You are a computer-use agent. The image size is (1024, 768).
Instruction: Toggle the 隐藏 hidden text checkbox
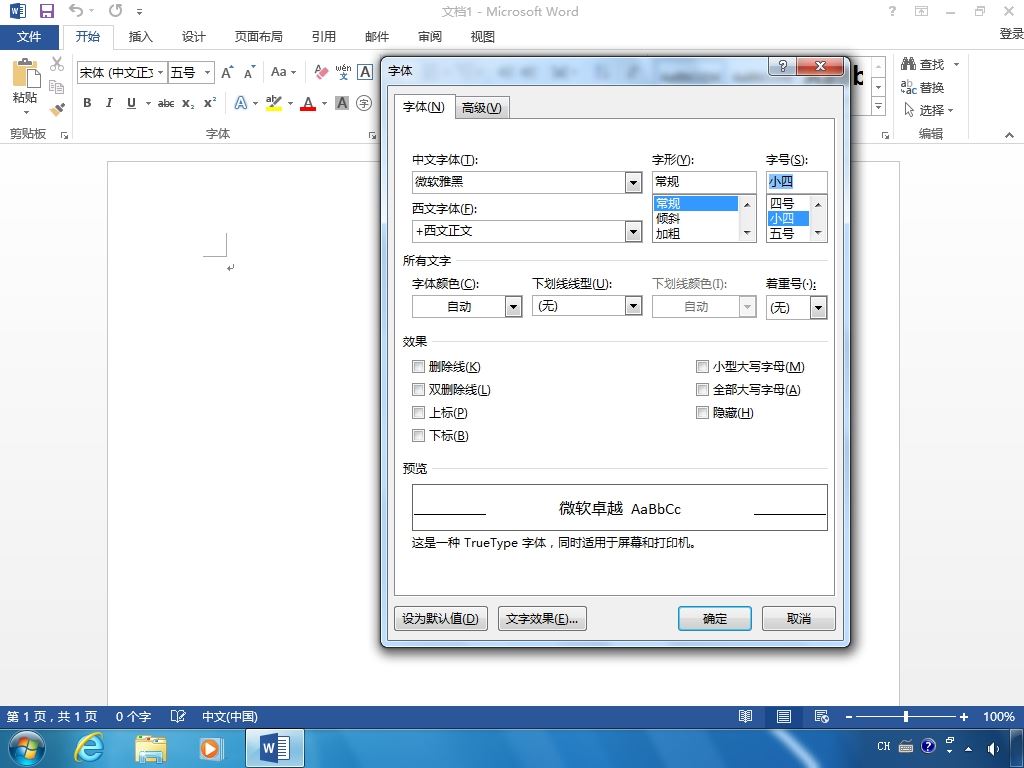(x=702, y=412)
